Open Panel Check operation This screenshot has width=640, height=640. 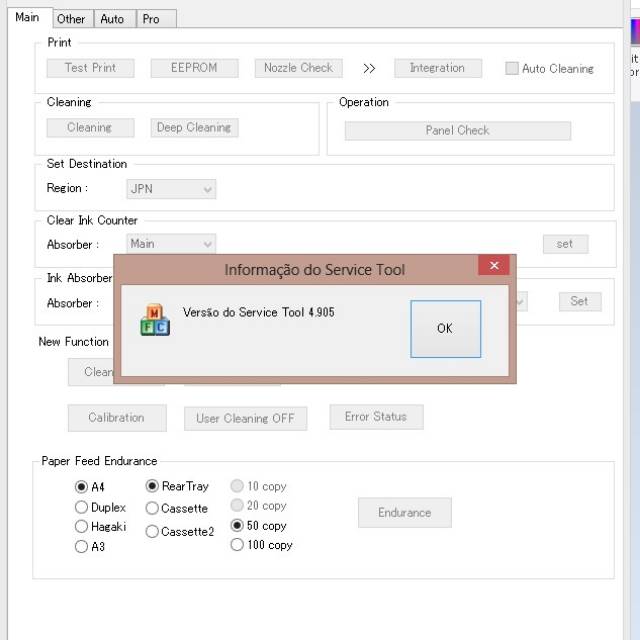point(457,130)
